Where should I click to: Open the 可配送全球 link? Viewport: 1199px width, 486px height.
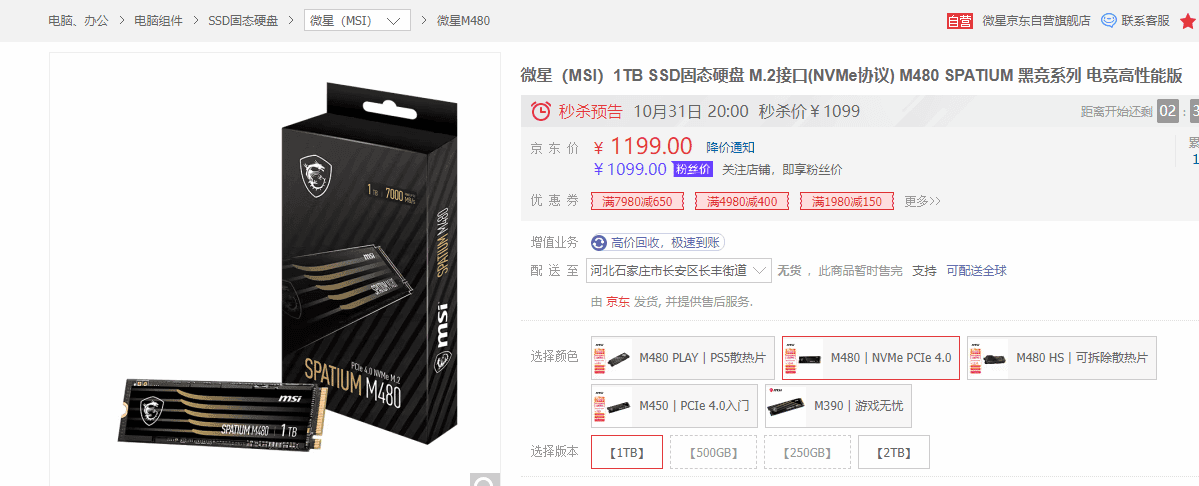(976, 271)
